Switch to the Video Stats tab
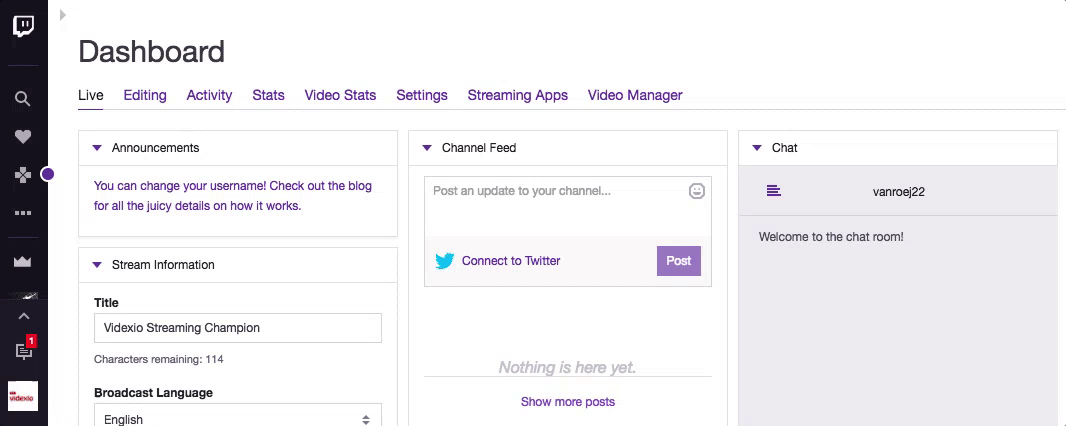1066x426 pixels. click(340, 95)
